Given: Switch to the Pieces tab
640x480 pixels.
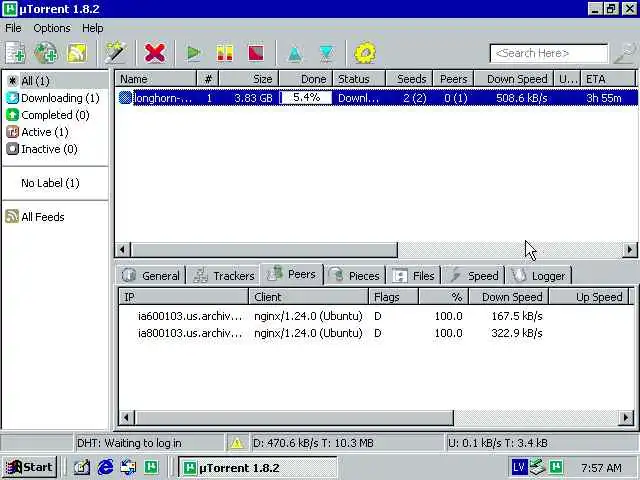Looking at the screenshot, I should pos(354,276).
